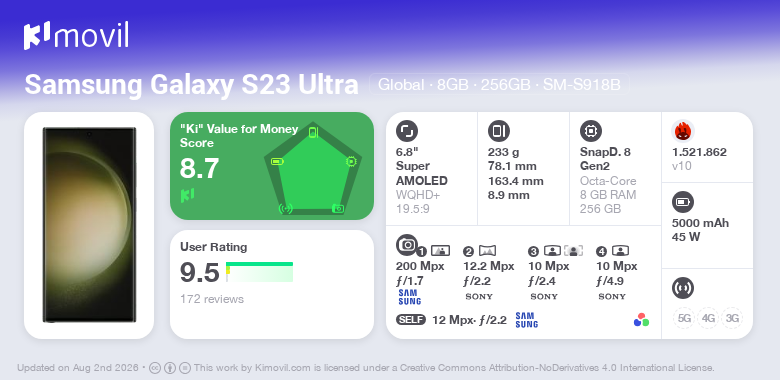The image size is (780, 380).
Task: Click the Global 8GB 256GB variant tag
Action: tap(499, 85)
